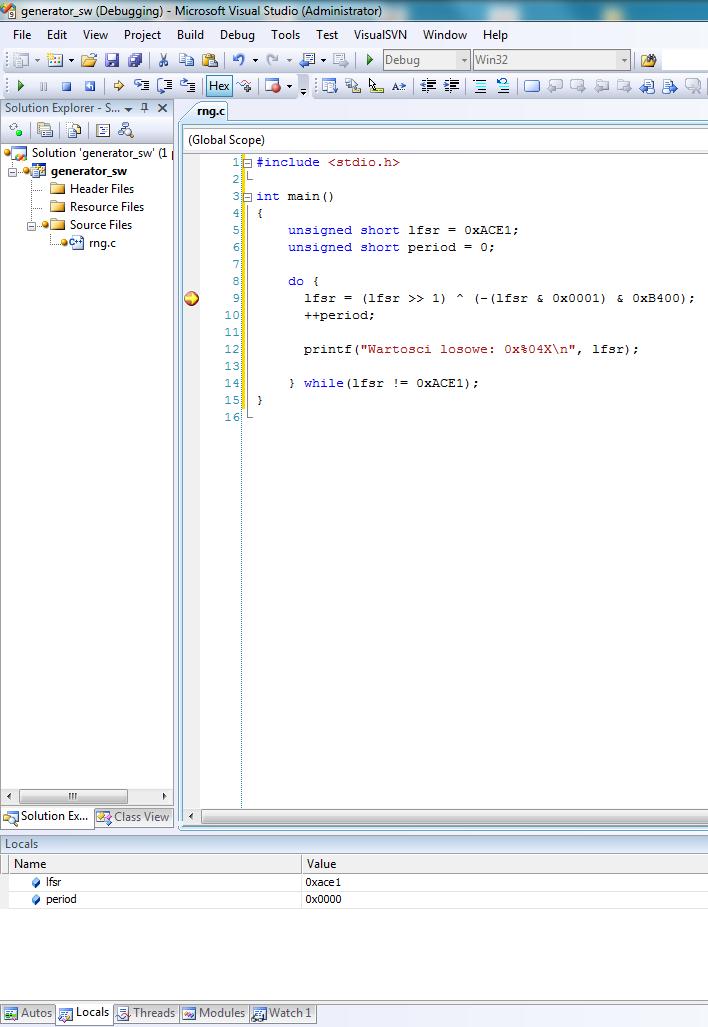Image resolution: width=708 pixels, height=1027 pixels.
Task: Click the Open File folder icon
Action: 89,60
